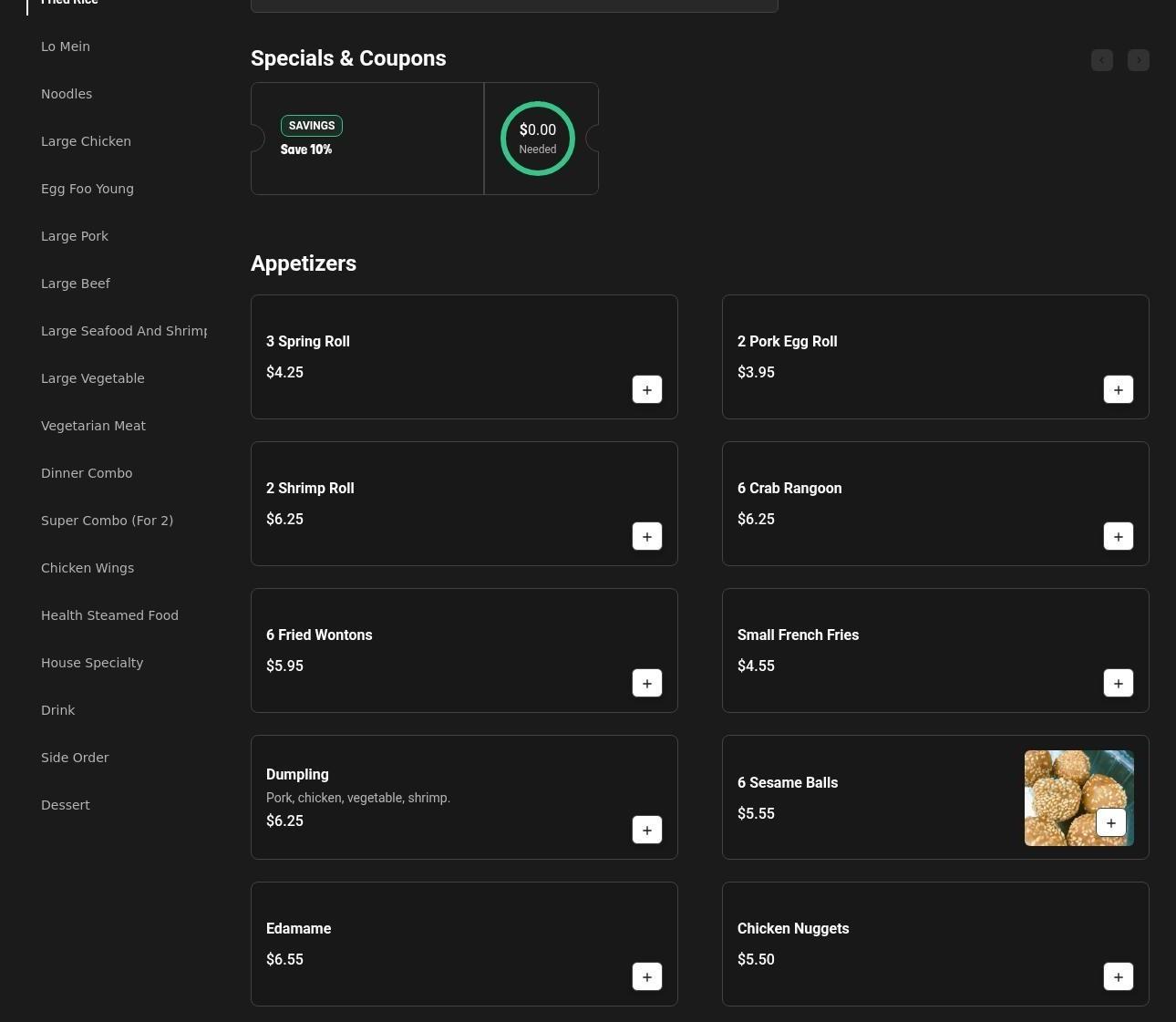Click the $0.00 Needed progress ring
Viewport: 1176px width, 1022px height.
[x=538, y=139]
